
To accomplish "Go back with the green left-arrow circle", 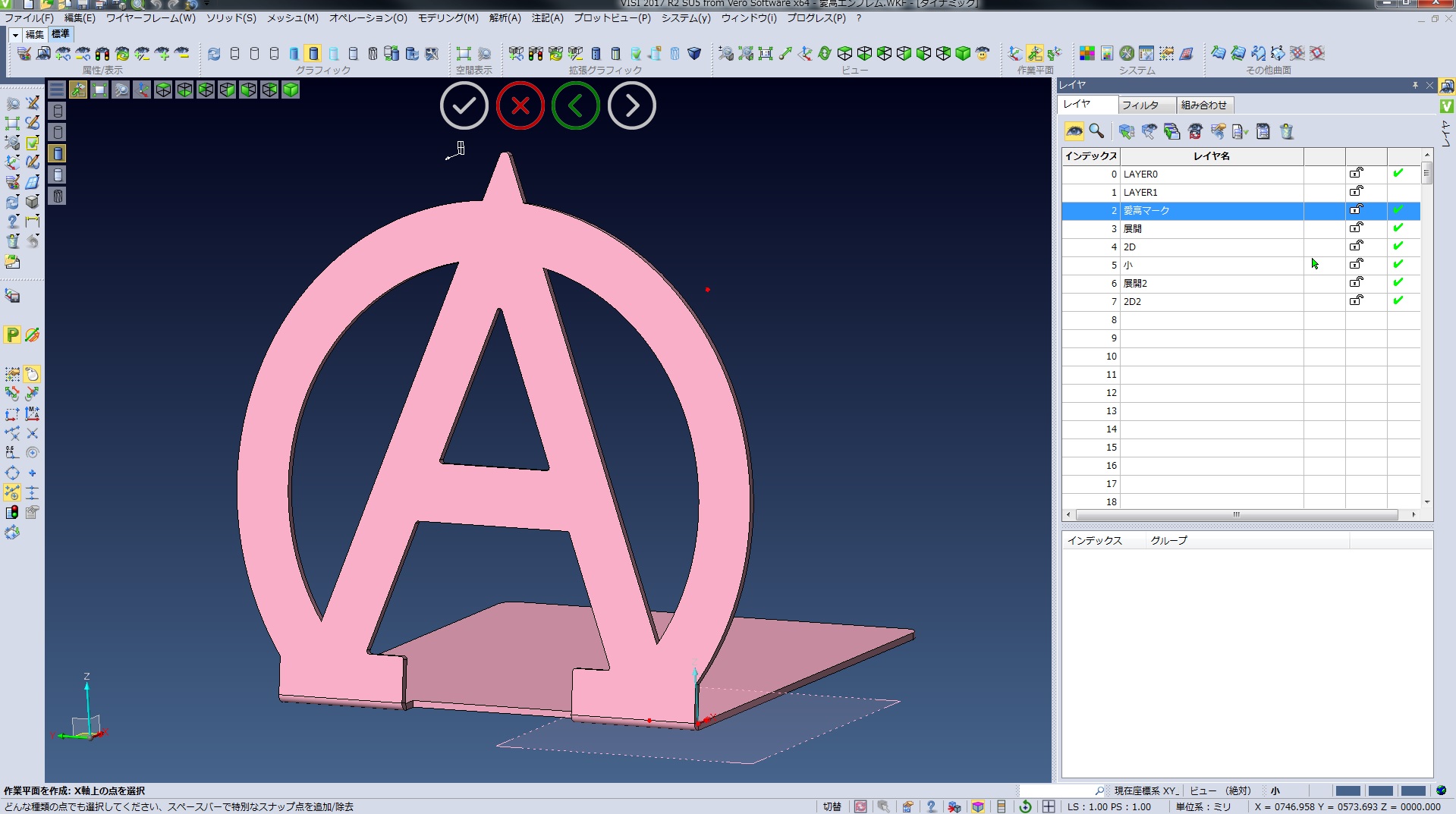I will pyautogui.click(x=576, y=105).
